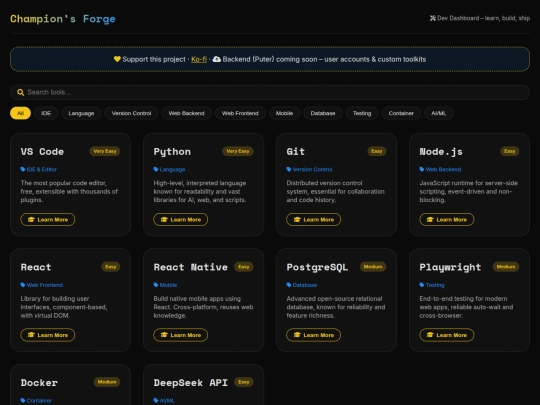The height and width of the screenshot is (405, 540).
Task: Filter tools by Language category
Action: [81, 113]
